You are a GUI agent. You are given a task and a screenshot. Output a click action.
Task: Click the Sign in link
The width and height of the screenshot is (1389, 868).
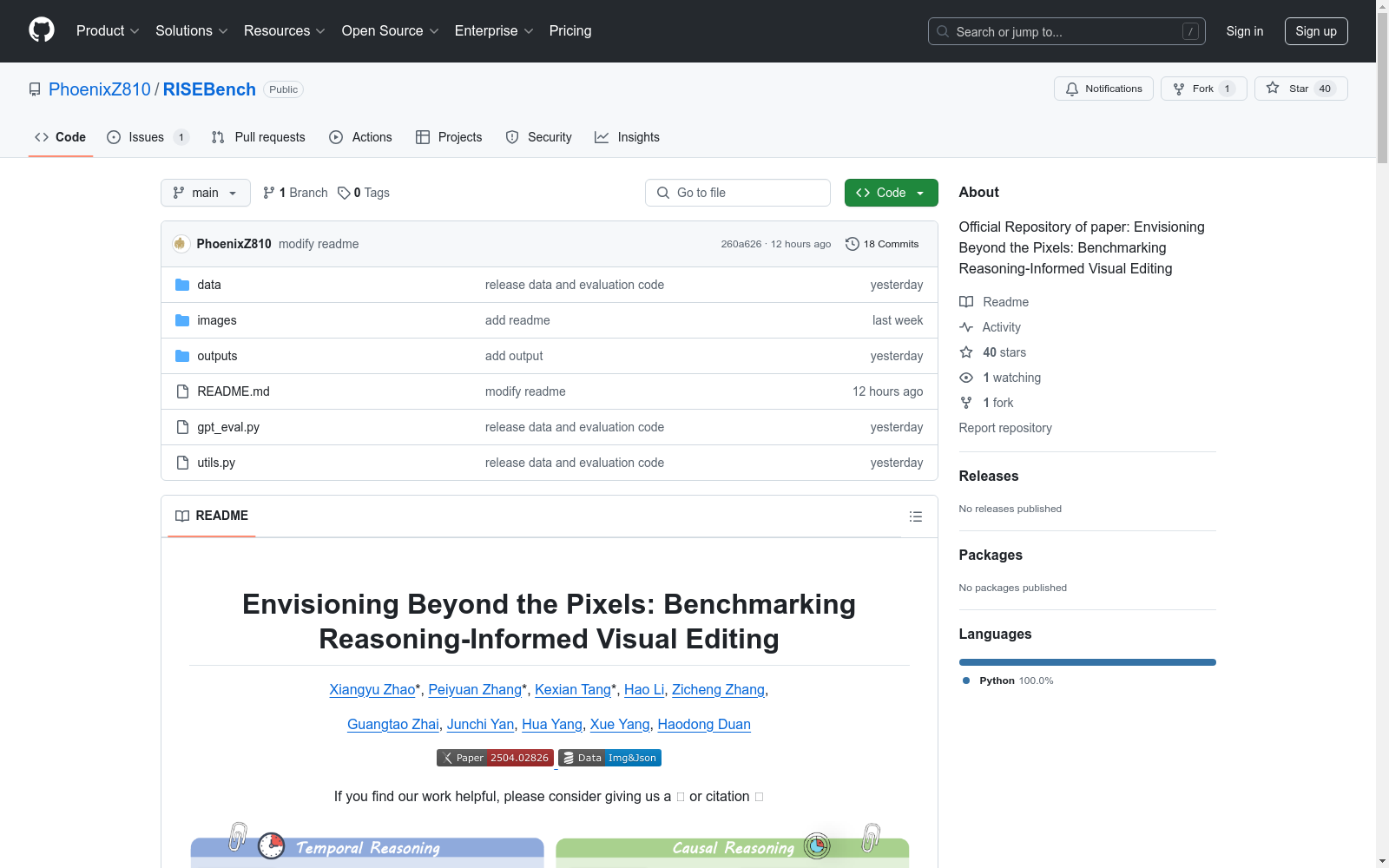(1245, 31)
